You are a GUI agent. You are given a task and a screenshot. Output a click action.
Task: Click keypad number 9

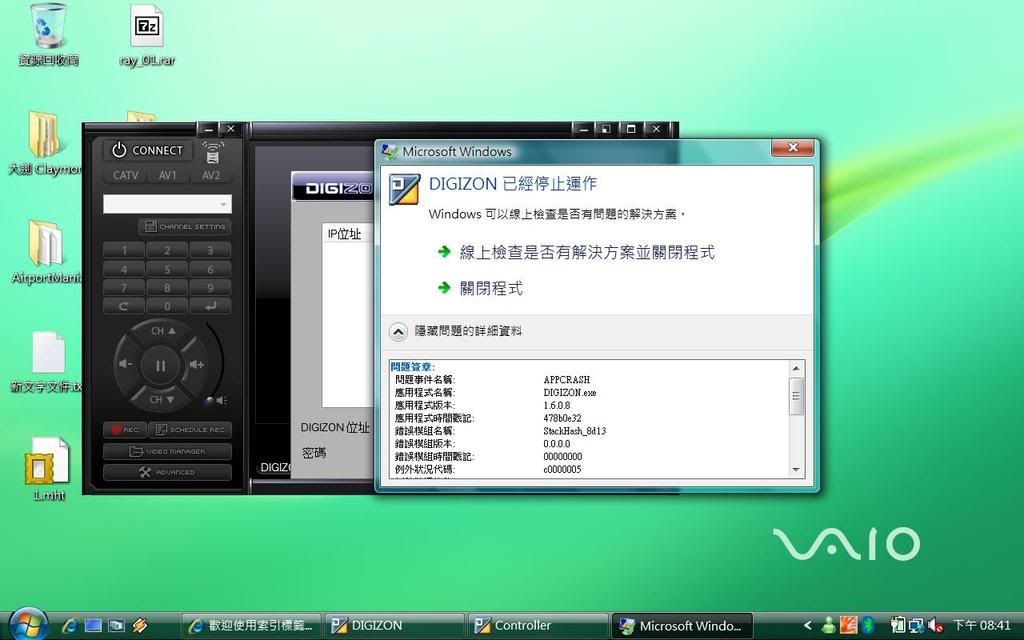[x=210, y=287]
